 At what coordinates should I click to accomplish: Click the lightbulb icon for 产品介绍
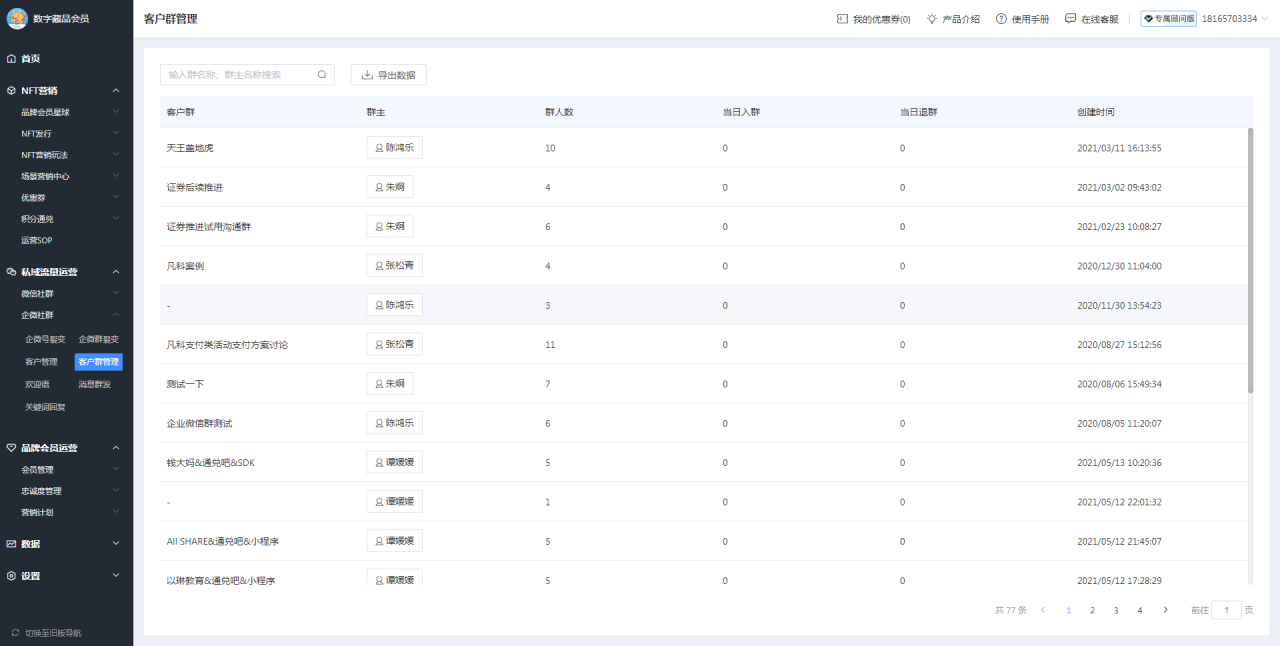tap(932, 19)
